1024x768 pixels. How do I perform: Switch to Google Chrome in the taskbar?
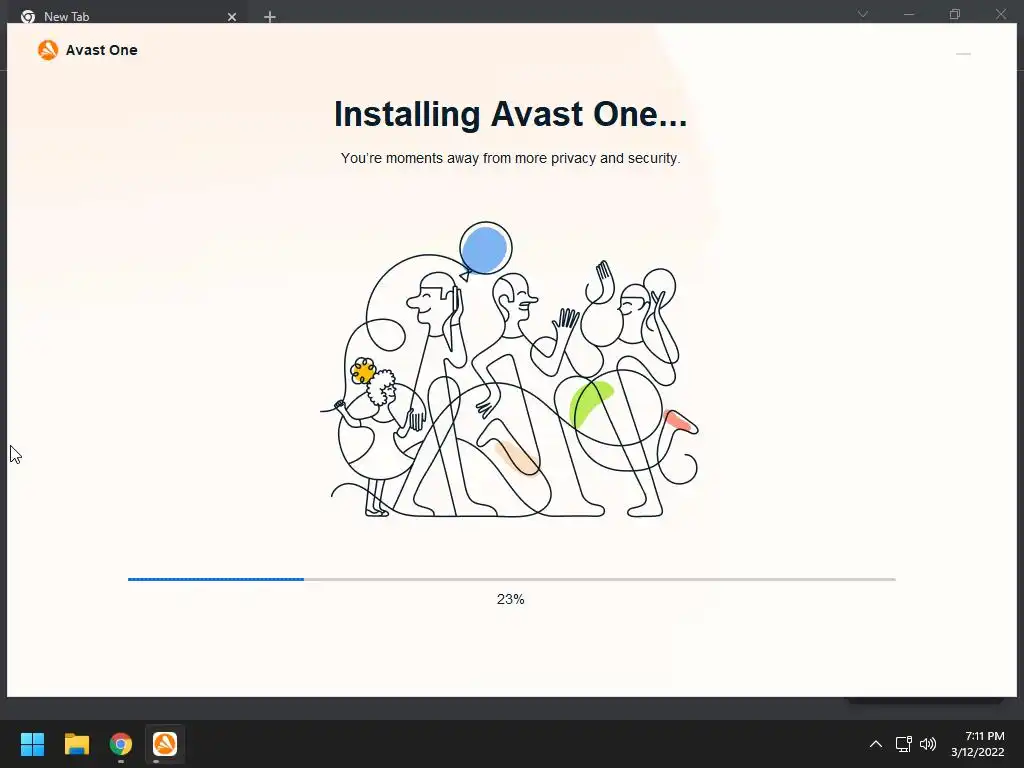click(x=121, y=744)
